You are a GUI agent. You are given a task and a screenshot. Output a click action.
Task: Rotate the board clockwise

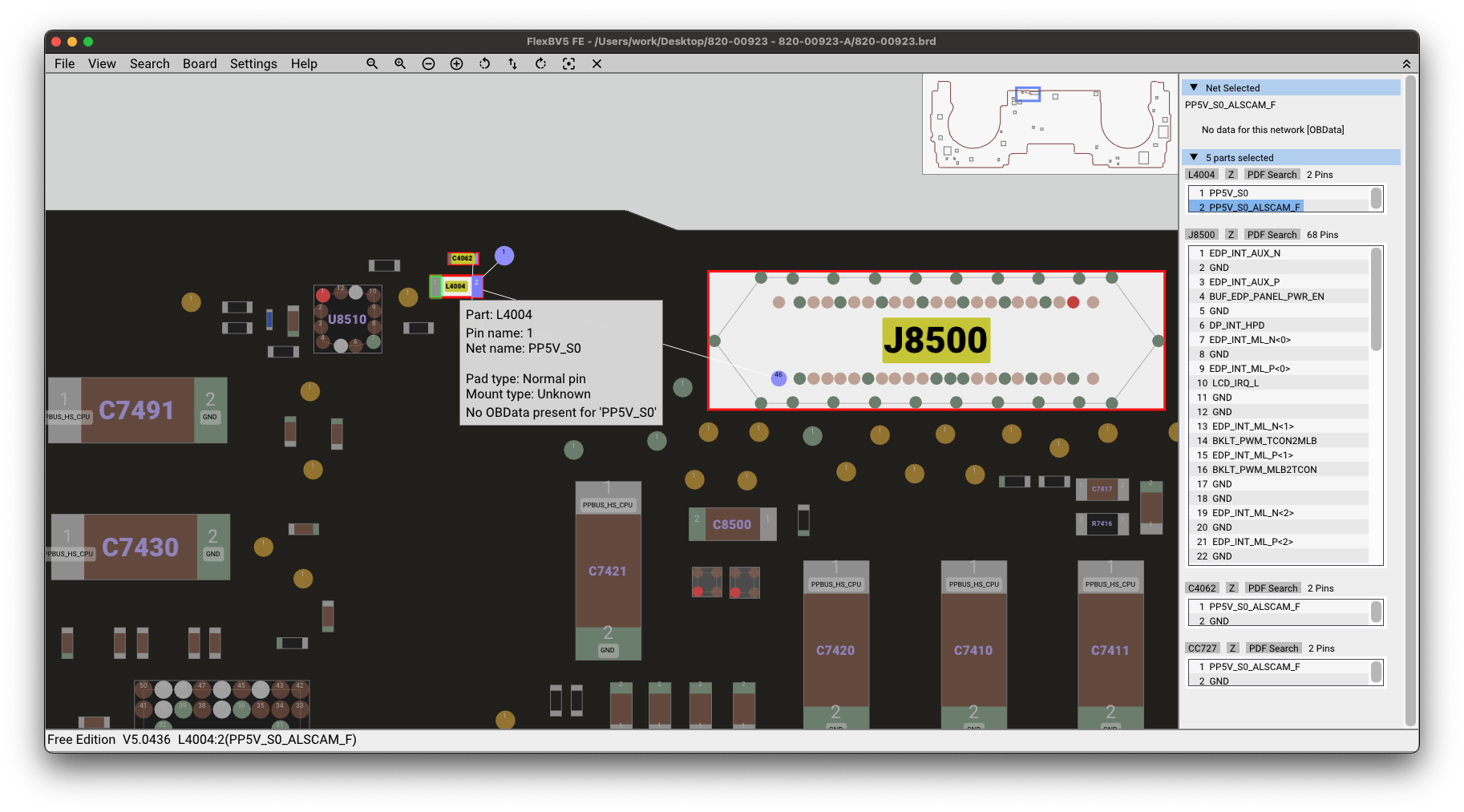(540, 63)
